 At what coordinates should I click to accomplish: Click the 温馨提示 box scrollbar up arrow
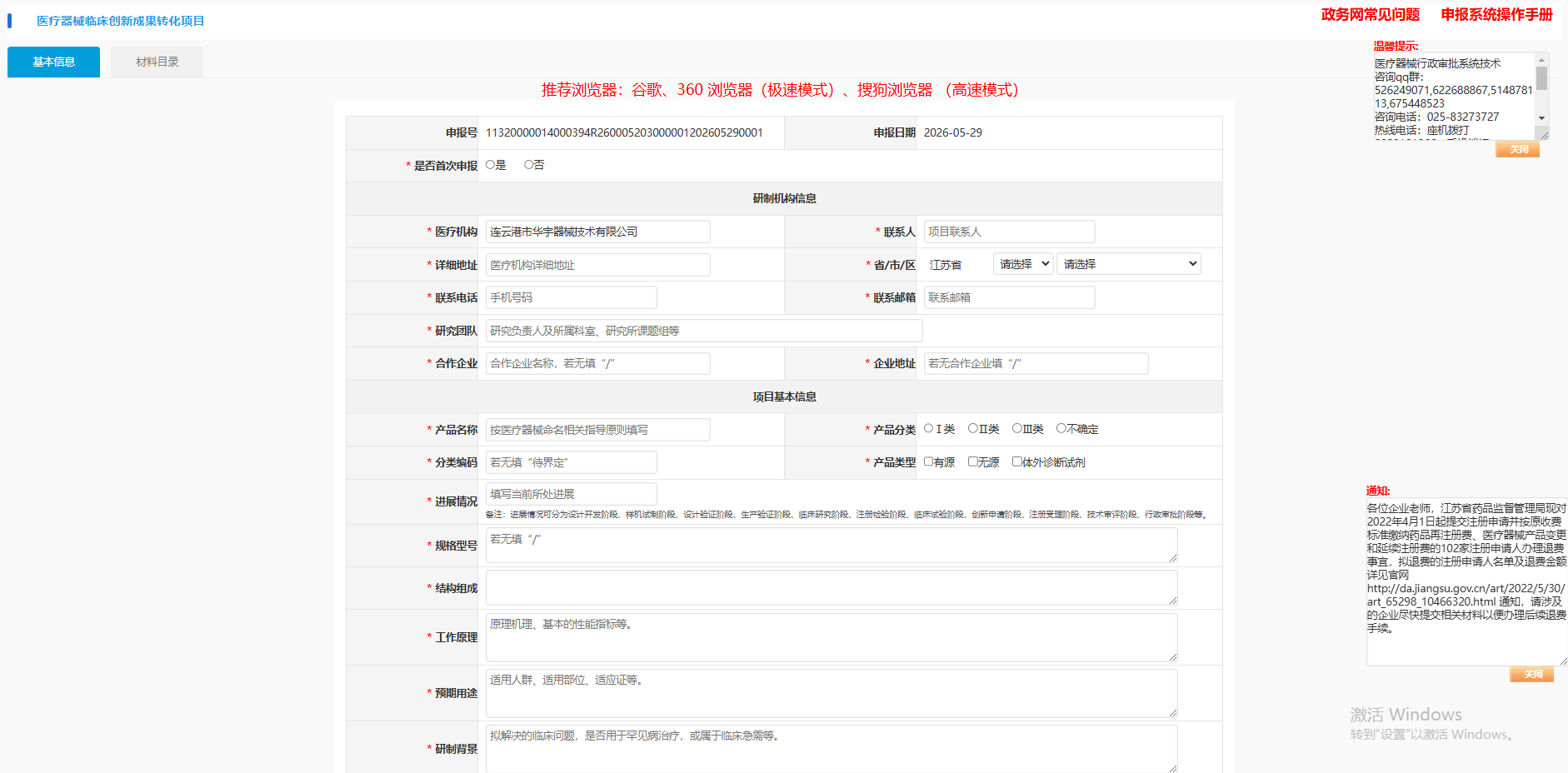[1542, 59]
